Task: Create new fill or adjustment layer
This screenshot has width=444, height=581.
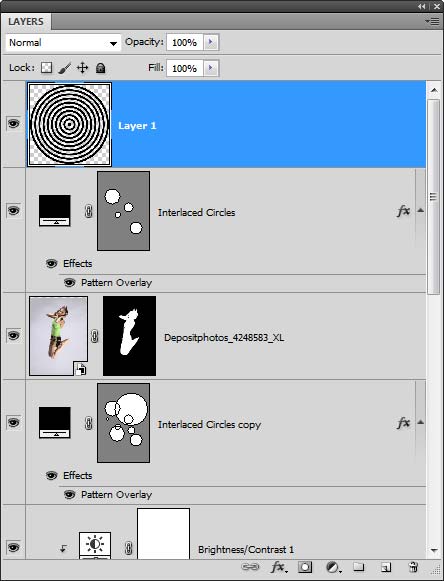Action: (333, 567)
